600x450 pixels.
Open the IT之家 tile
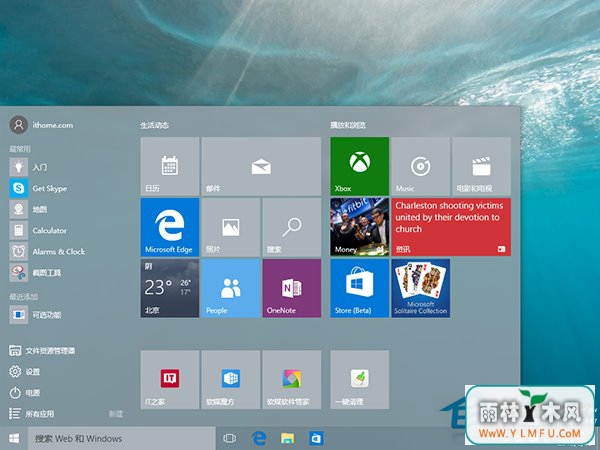coord(170,380)
